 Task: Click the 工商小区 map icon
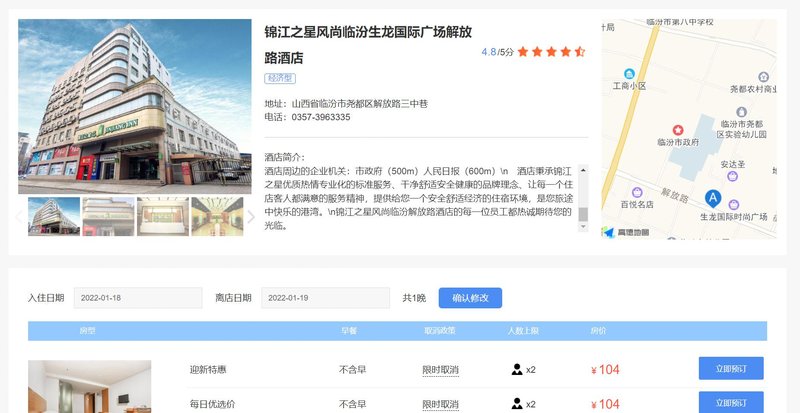coord(629,74)
